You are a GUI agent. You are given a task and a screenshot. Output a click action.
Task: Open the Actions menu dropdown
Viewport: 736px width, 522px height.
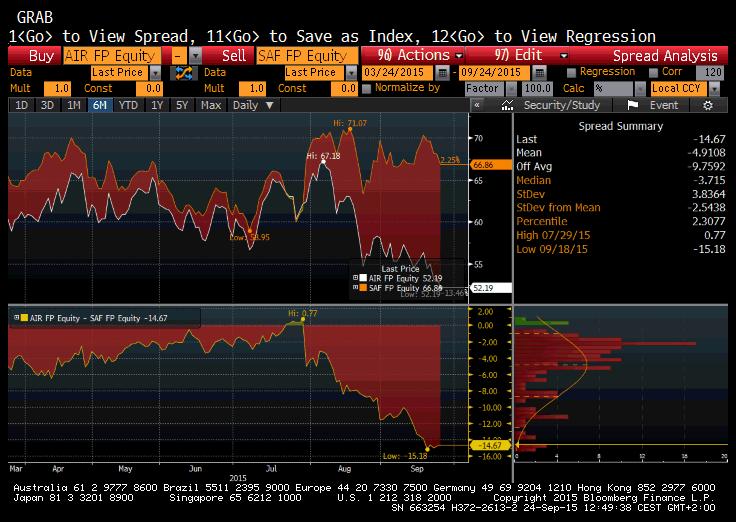tap(459, 55)
